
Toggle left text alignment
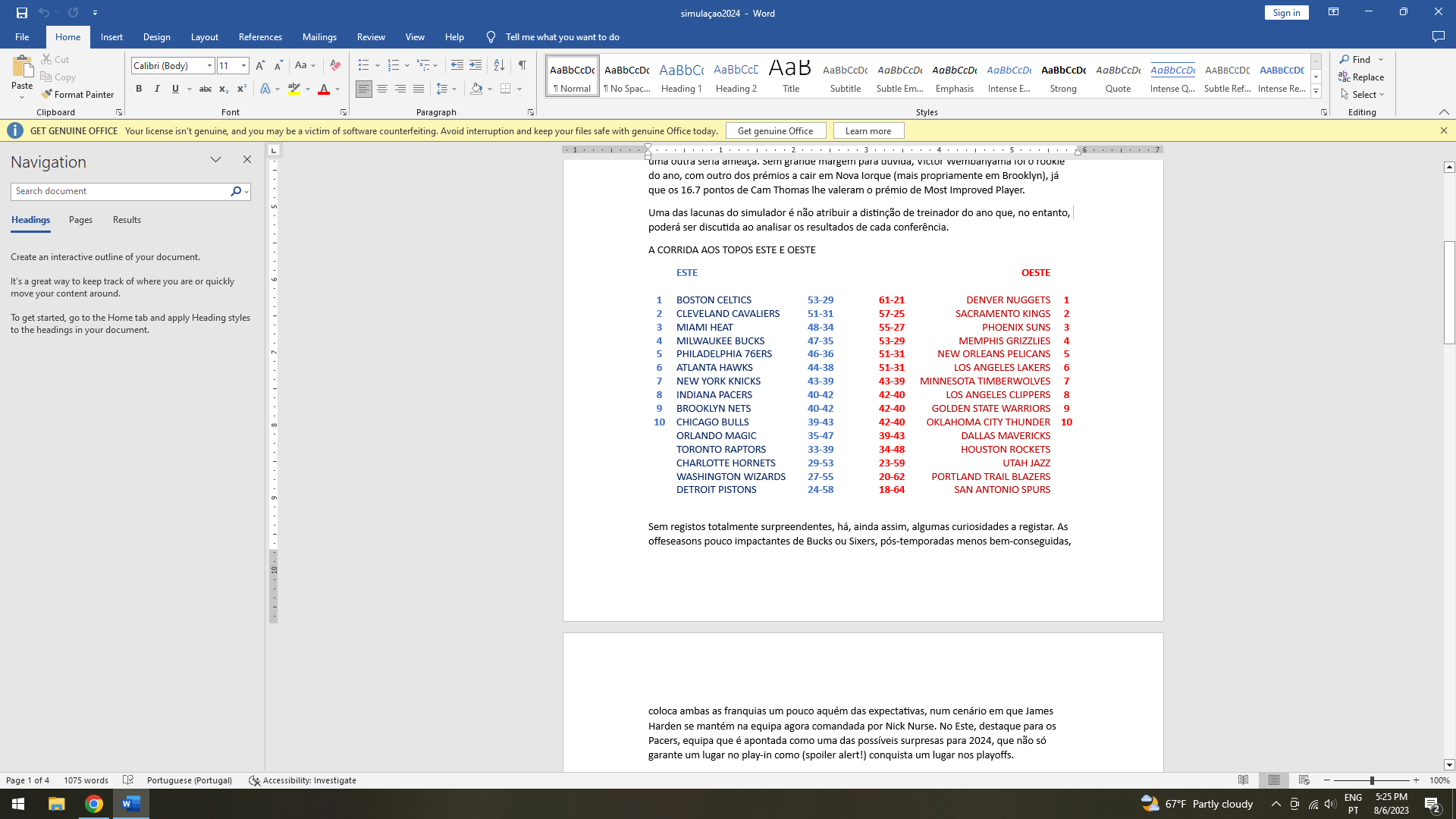[364, 89]
